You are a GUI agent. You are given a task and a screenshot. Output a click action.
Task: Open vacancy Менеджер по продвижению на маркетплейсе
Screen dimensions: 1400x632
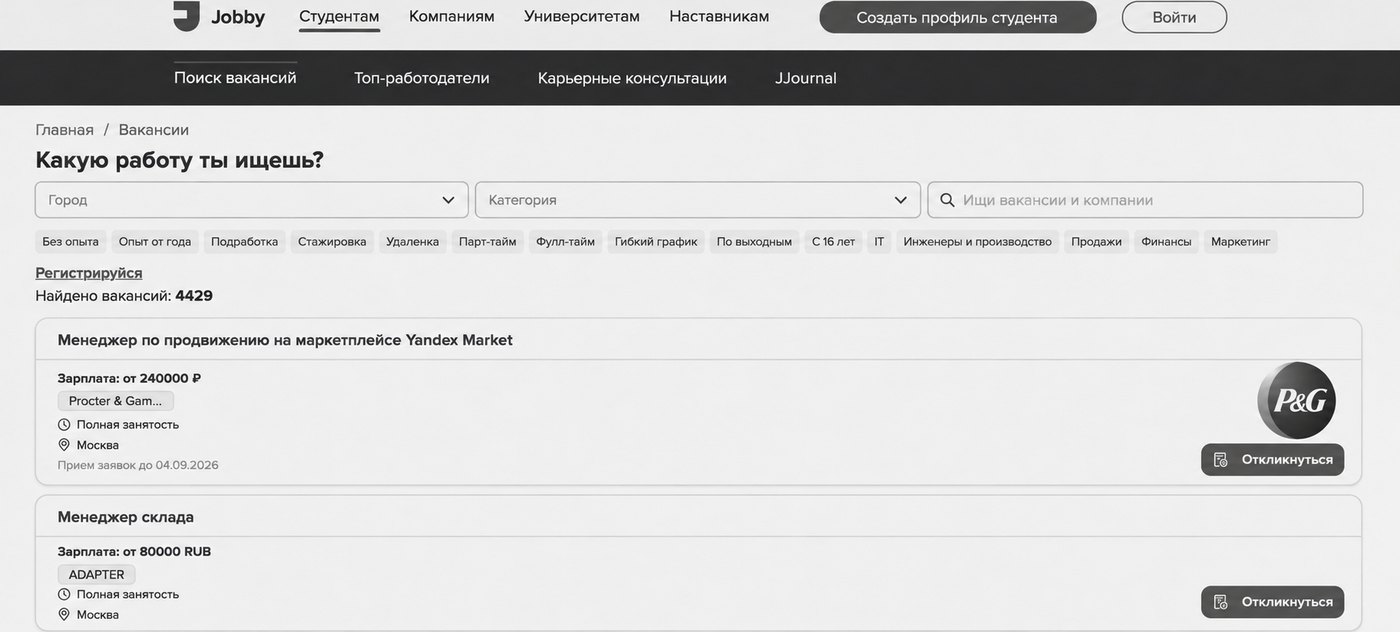(285, 340)
